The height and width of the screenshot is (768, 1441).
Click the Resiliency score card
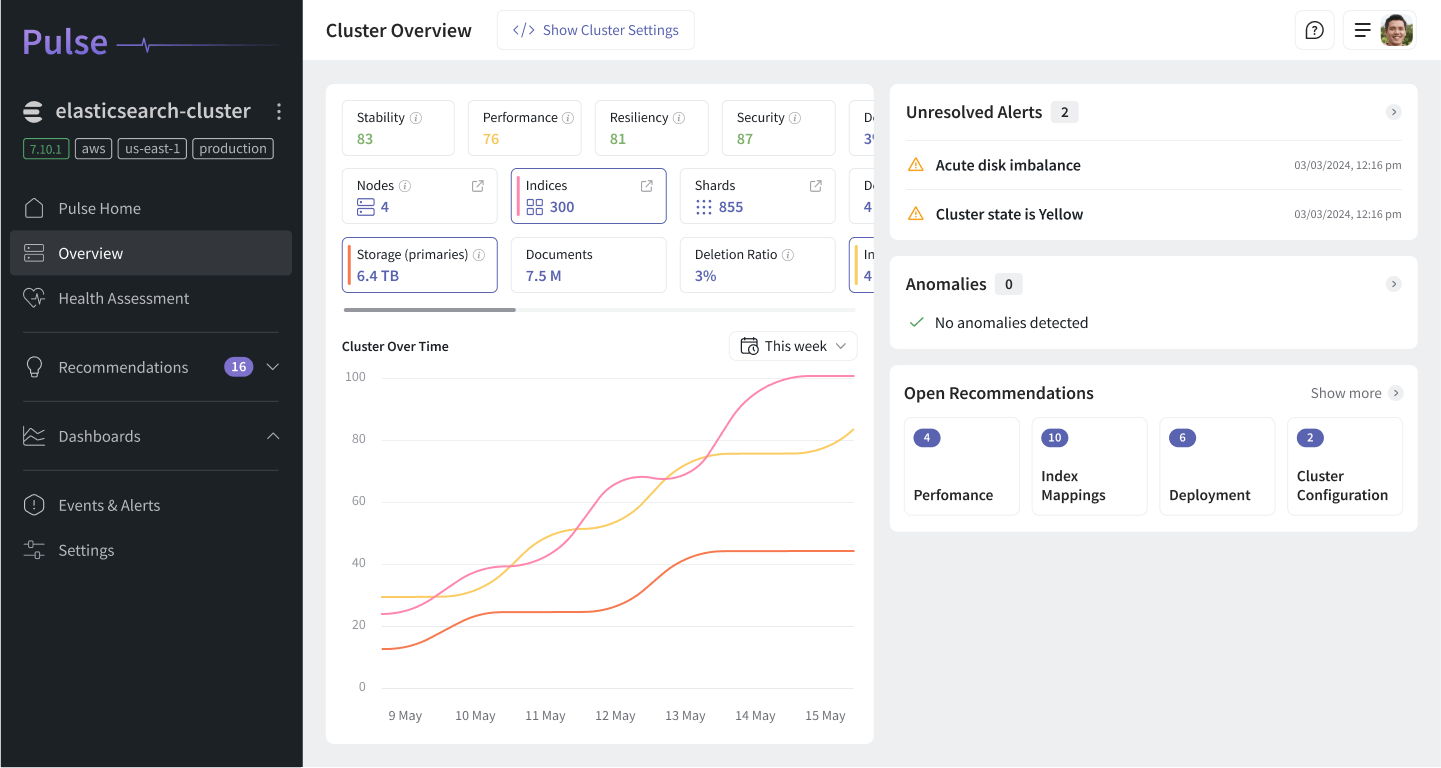tap(652, 128)
